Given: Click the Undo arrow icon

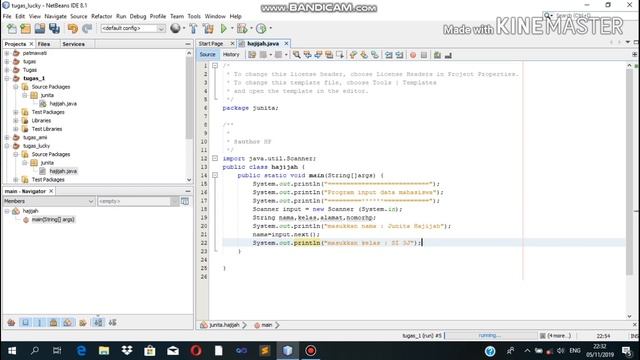Looking at the screenshot, I should tap(73, 29).
